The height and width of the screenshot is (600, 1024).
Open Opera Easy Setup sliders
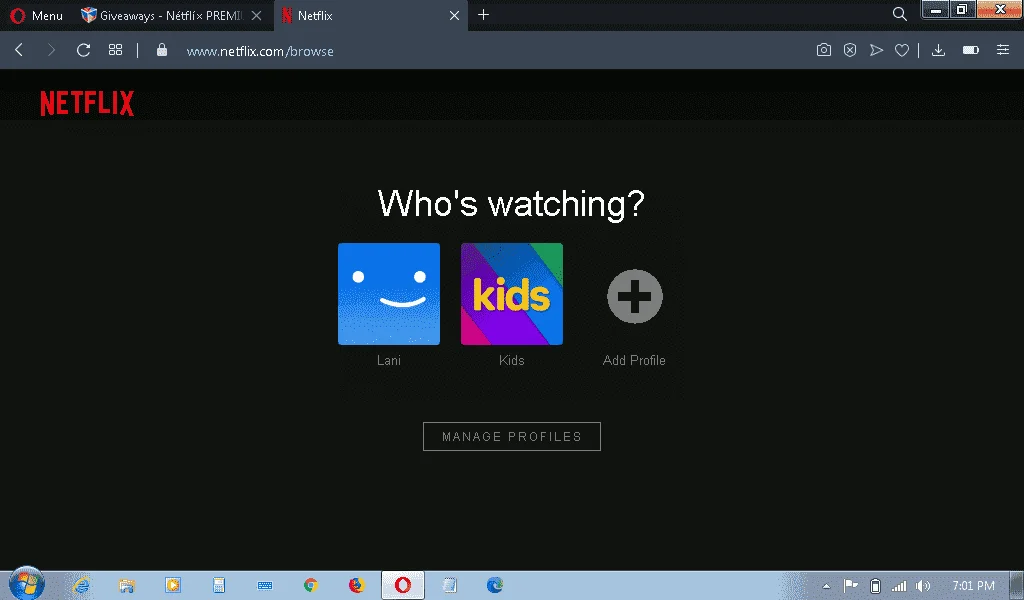coord(1003,50)
